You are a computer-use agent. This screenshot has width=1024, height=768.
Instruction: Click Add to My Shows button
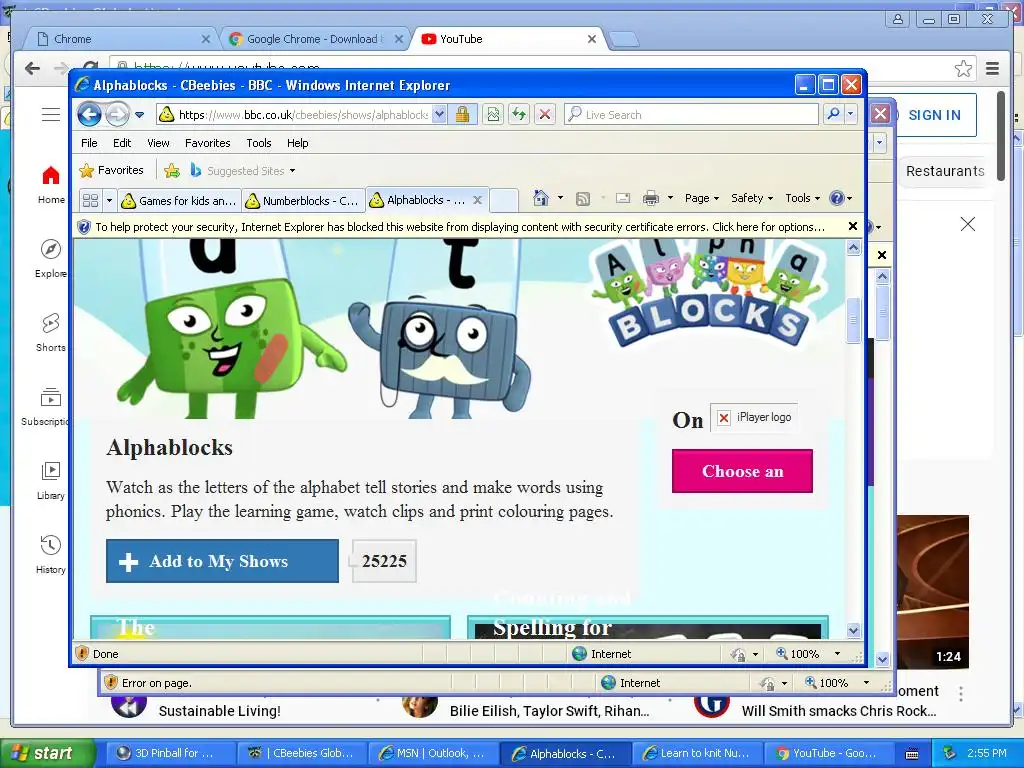(222, 561)
